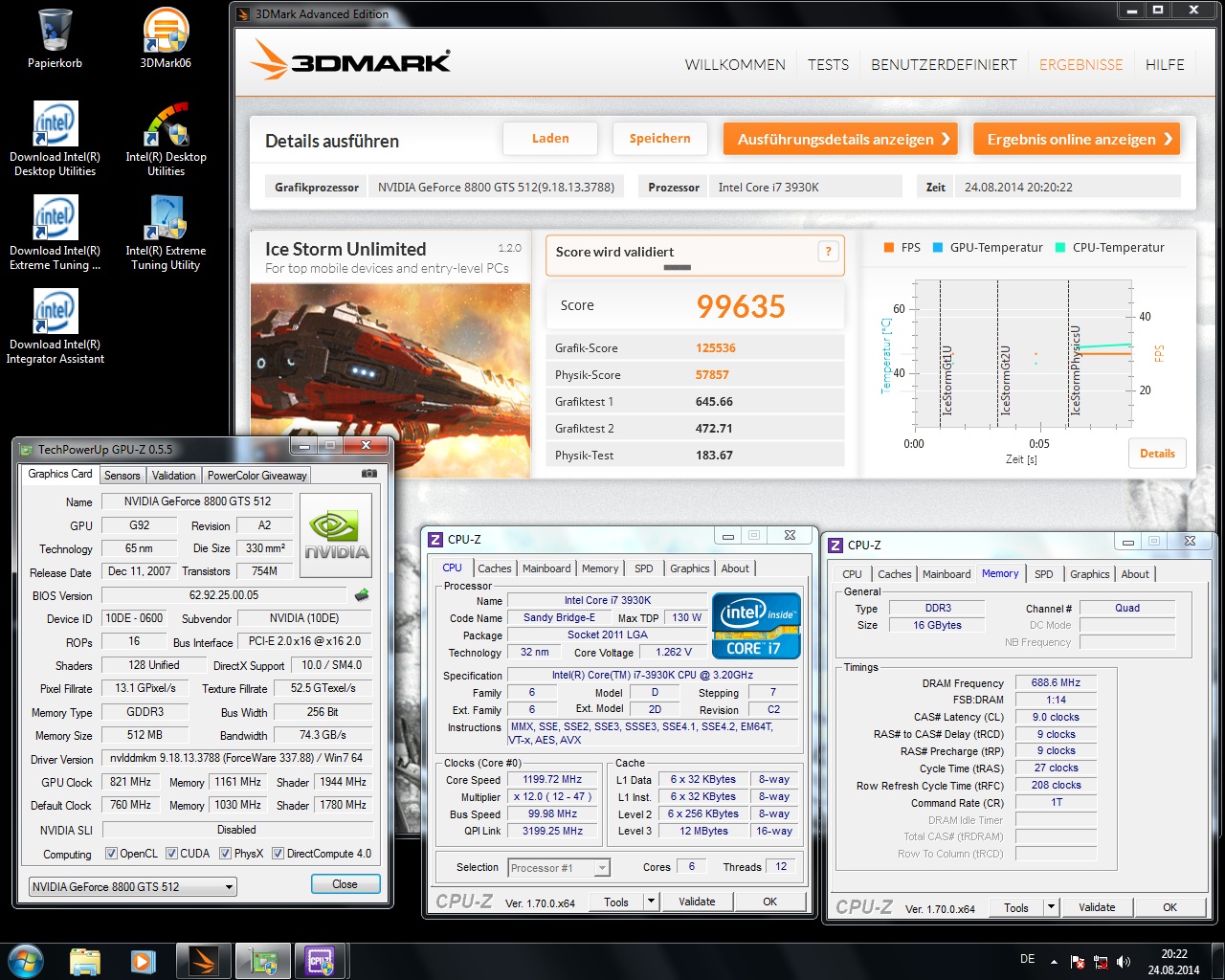Toggle the PhysX checkbox in GPU-Z
Image resolution: width=1225 pixels, height=980 pixels.
(225, 854)
